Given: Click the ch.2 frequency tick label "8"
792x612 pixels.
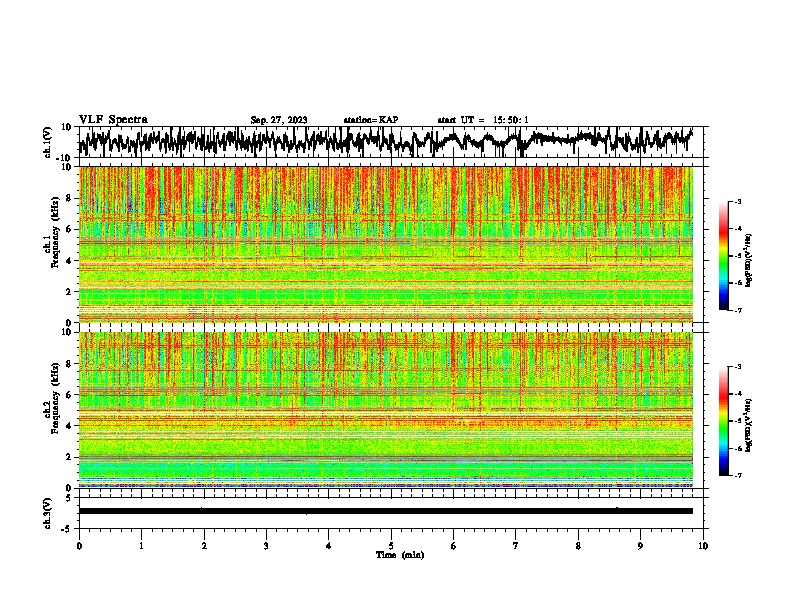Looking at the screenshot, I should (x=71, y=364).
